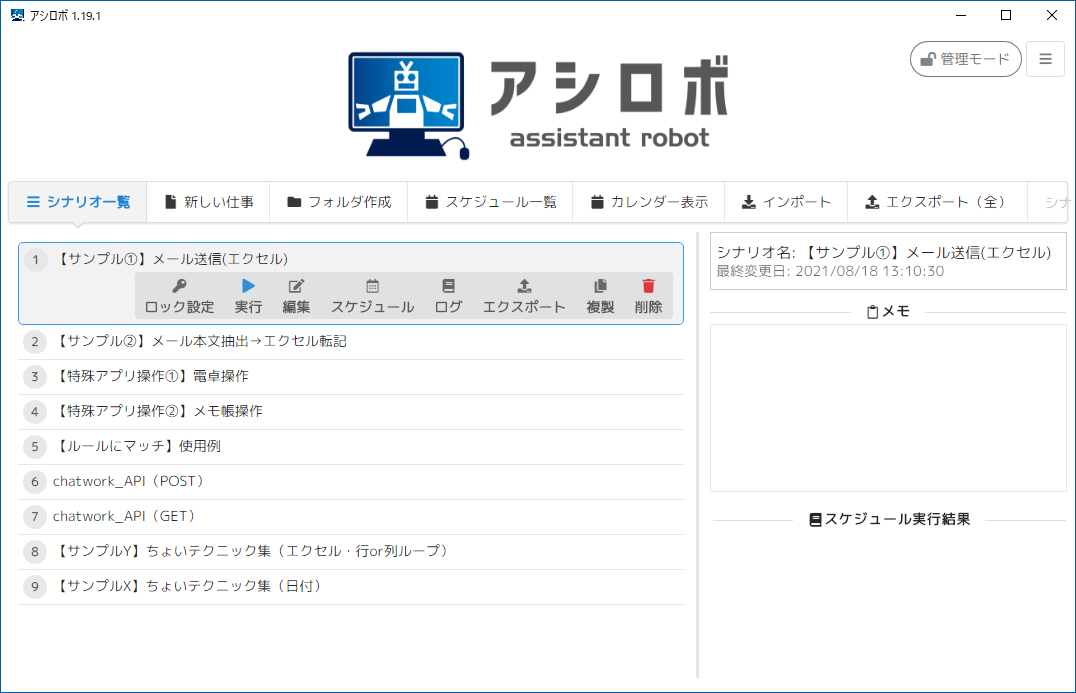Click the エクスポート upload icon in scenario toolbar
Screen dimensions: 1076x693
click(524, 286)
